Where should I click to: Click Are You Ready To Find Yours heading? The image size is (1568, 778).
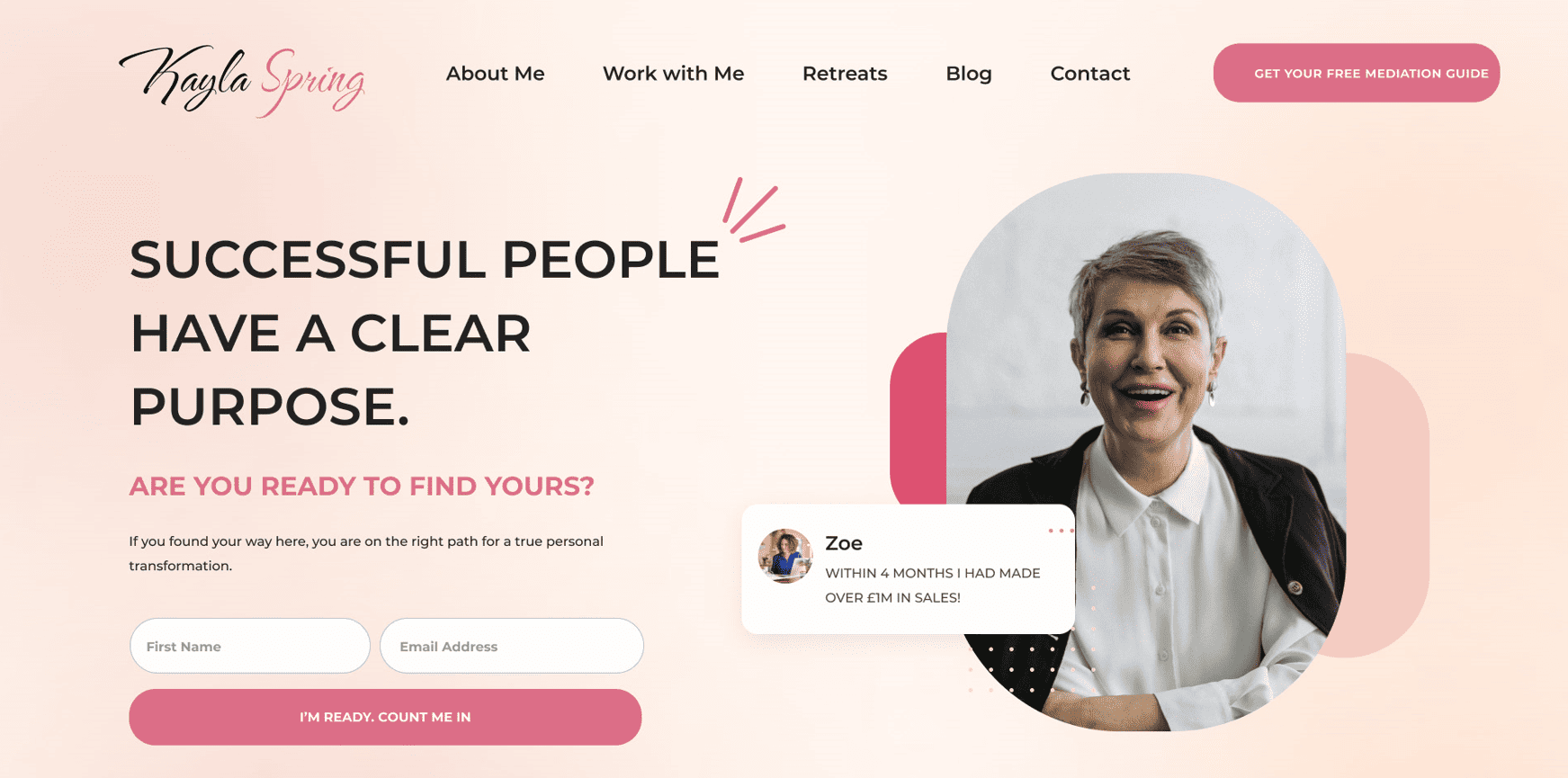pyautogui.click(x=362, y=486)
